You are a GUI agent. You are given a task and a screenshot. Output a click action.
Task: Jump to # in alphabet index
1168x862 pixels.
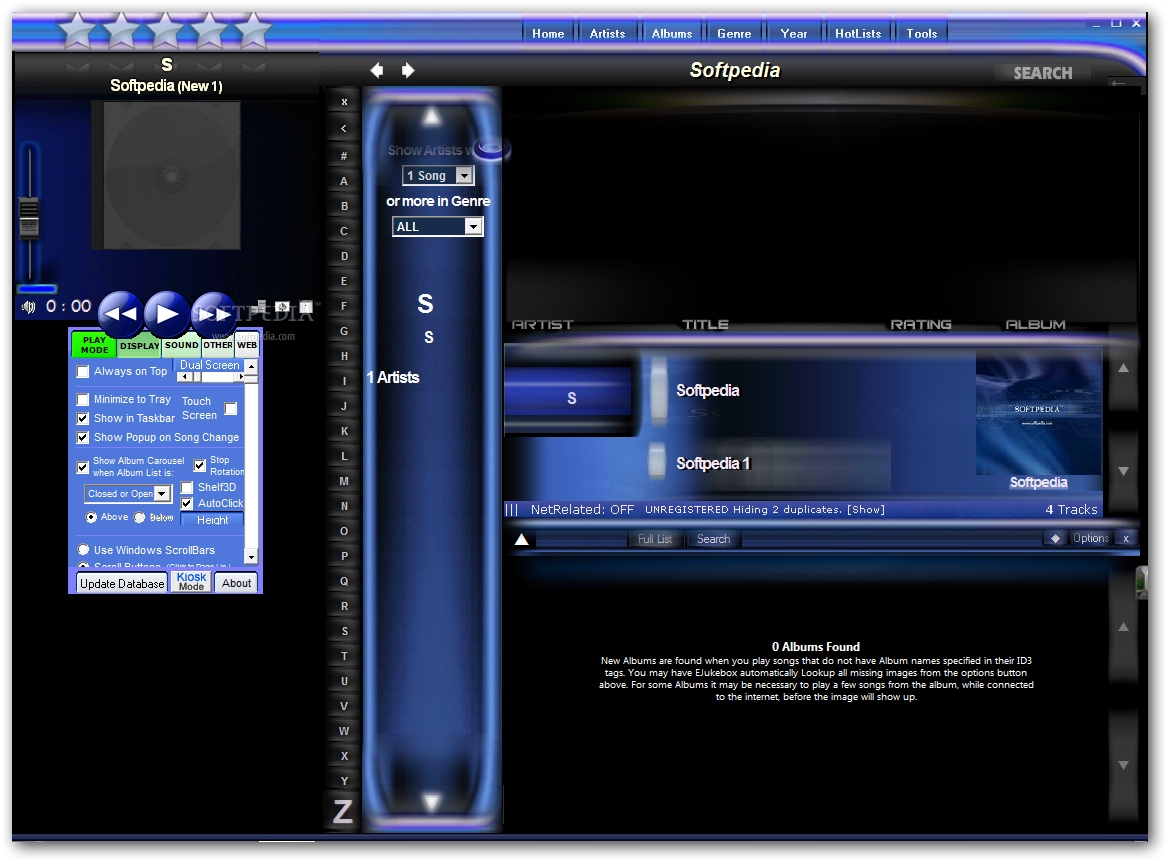tap(344, 156)
